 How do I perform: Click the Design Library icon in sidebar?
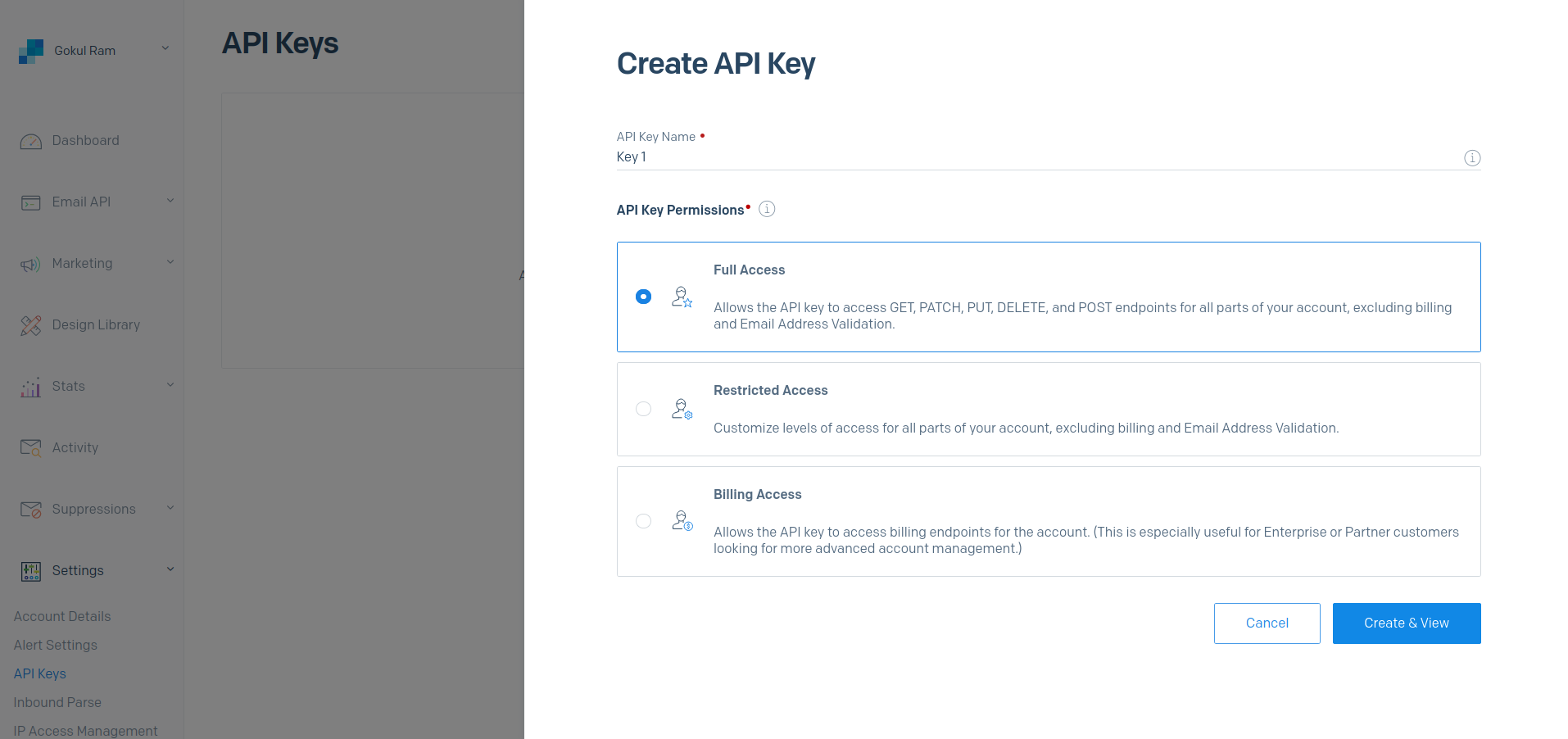(x=31, y=325)
